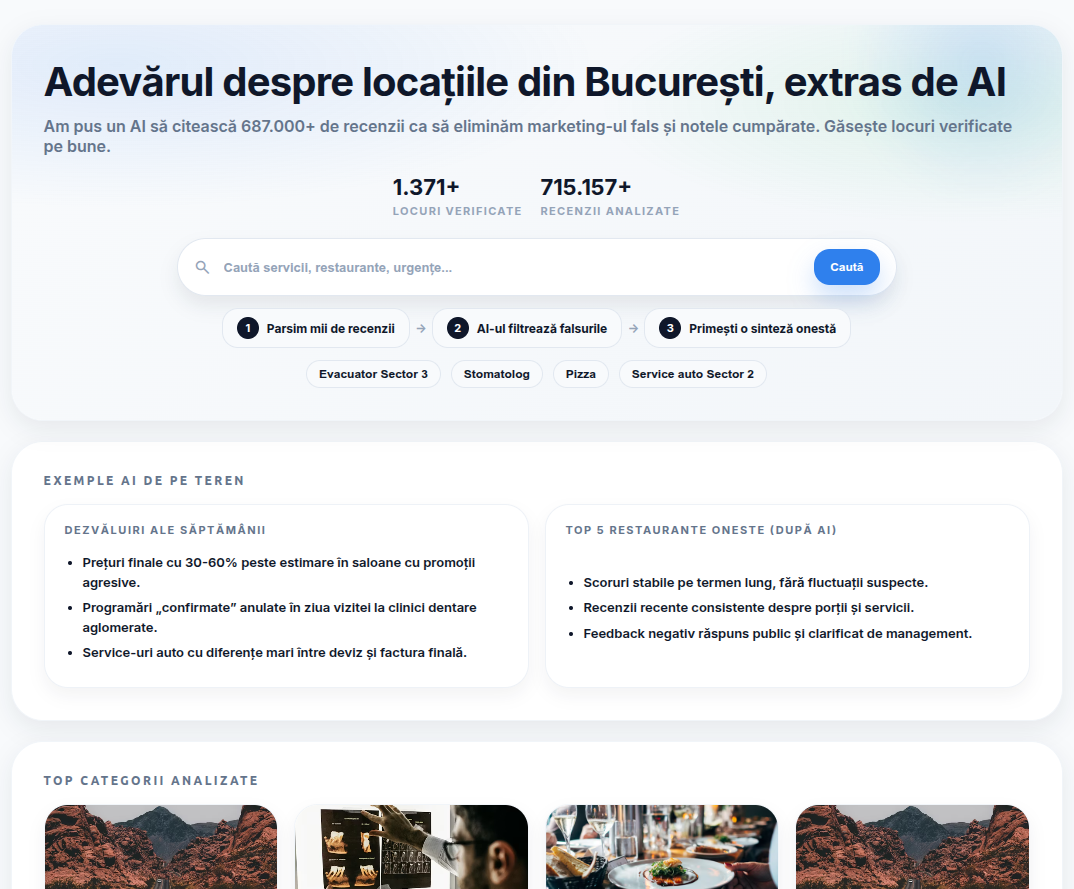Click the "Pizza" quick search chip
Viewport: 1074px width, 889px height.
pyautogui.click(x=581, y=373)
